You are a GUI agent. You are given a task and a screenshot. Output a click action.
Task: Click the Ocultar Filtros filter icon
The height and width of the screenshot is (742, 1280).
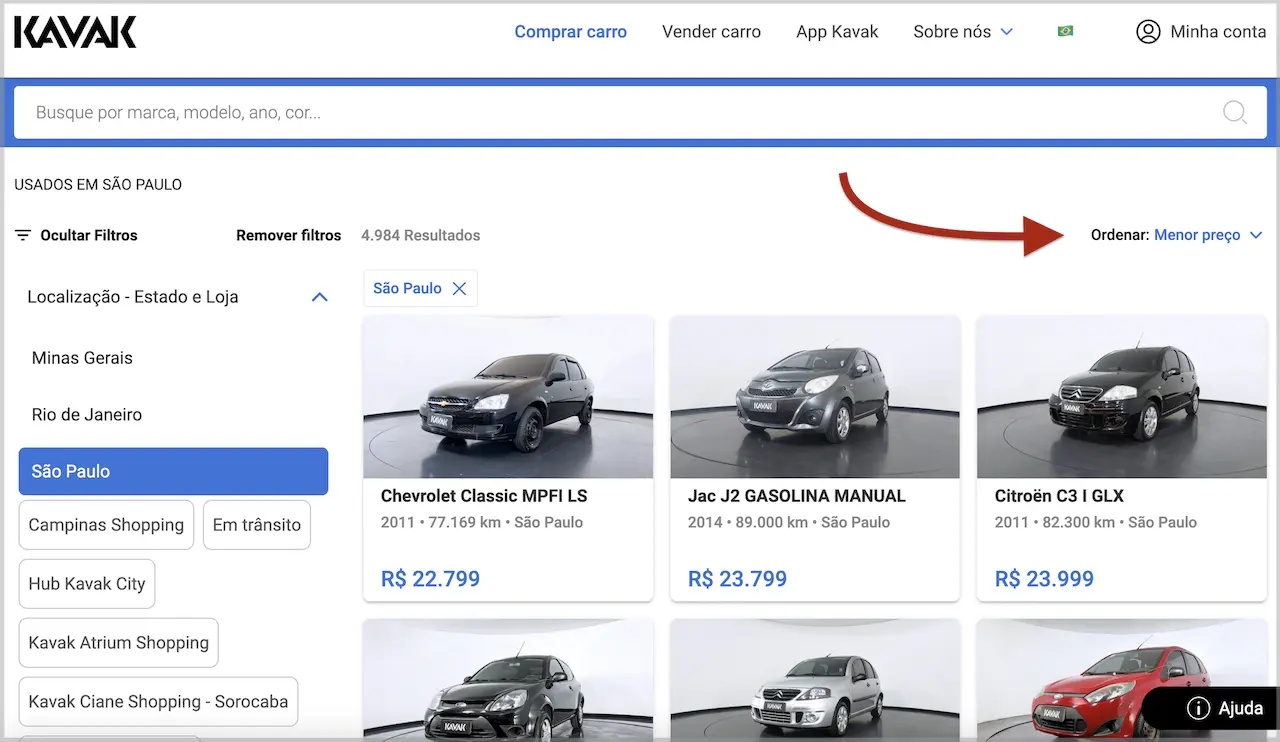(23, 236)
